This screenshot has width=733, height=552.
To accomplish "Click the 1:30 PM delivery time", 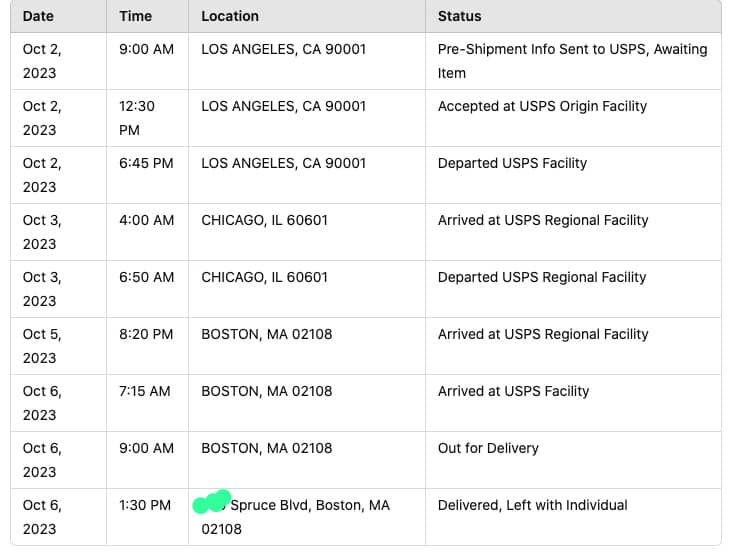I will (x=145, y=505).
